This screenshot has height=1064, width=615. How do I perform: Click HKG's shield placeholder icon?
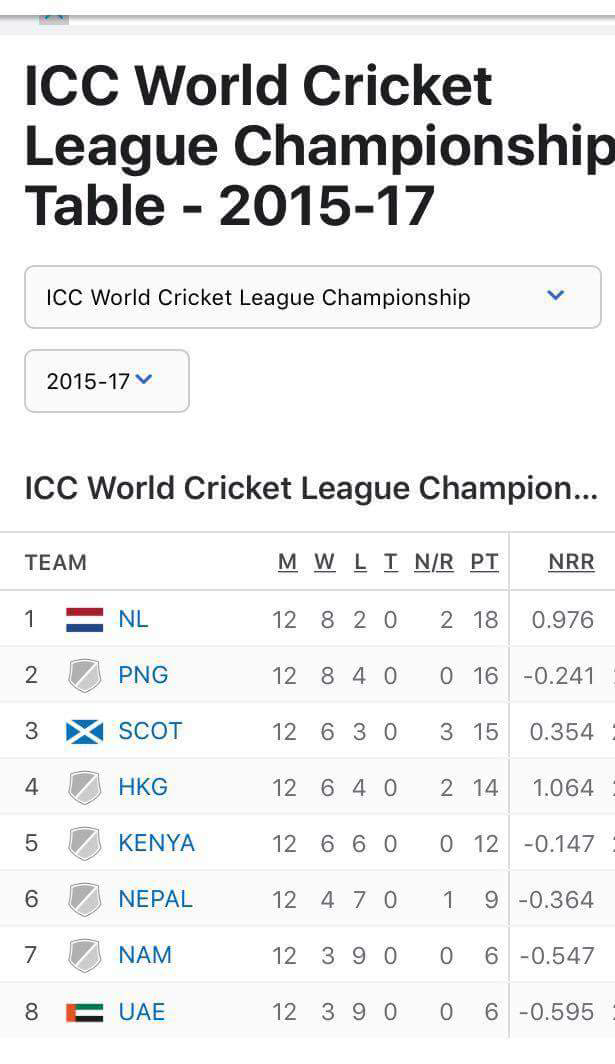[84, 788]
